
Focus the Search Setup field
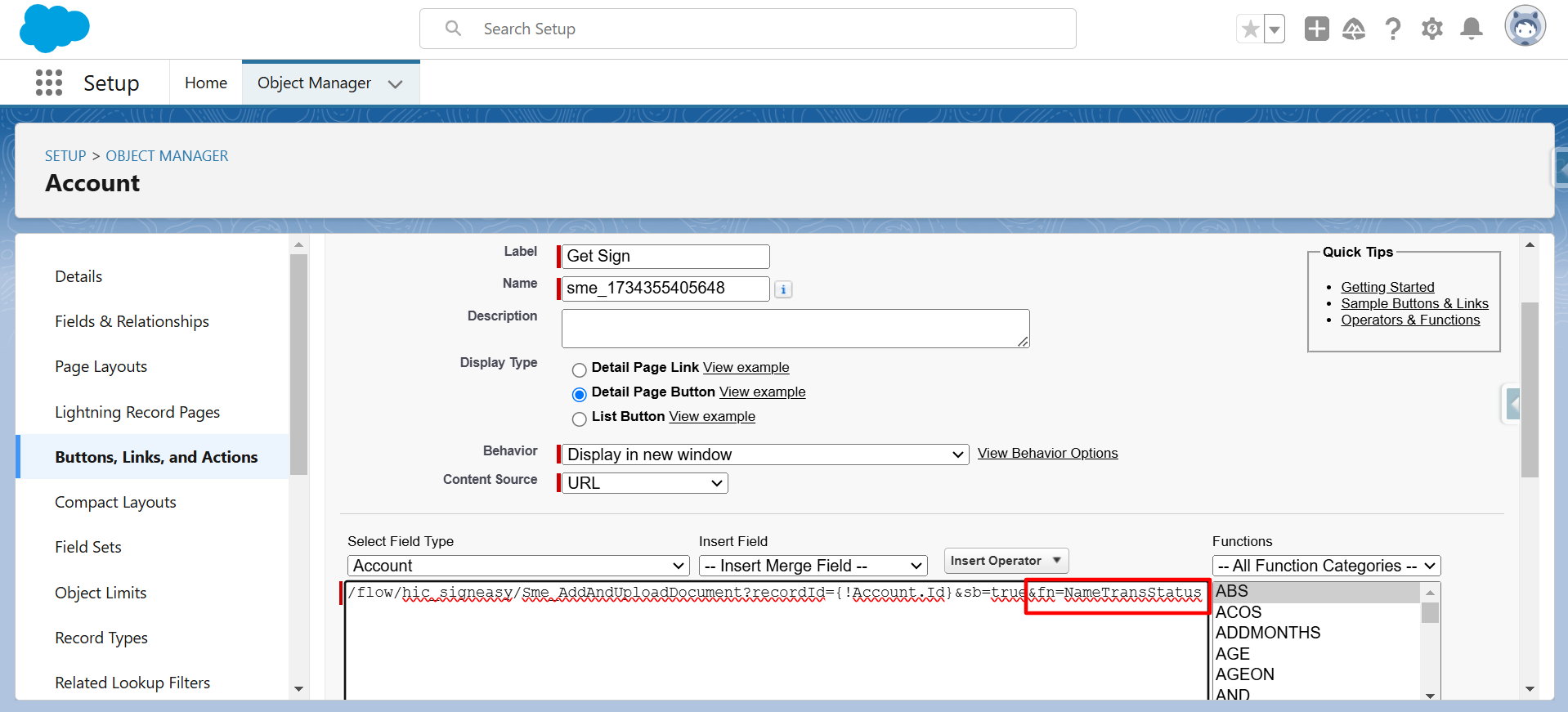747,29
